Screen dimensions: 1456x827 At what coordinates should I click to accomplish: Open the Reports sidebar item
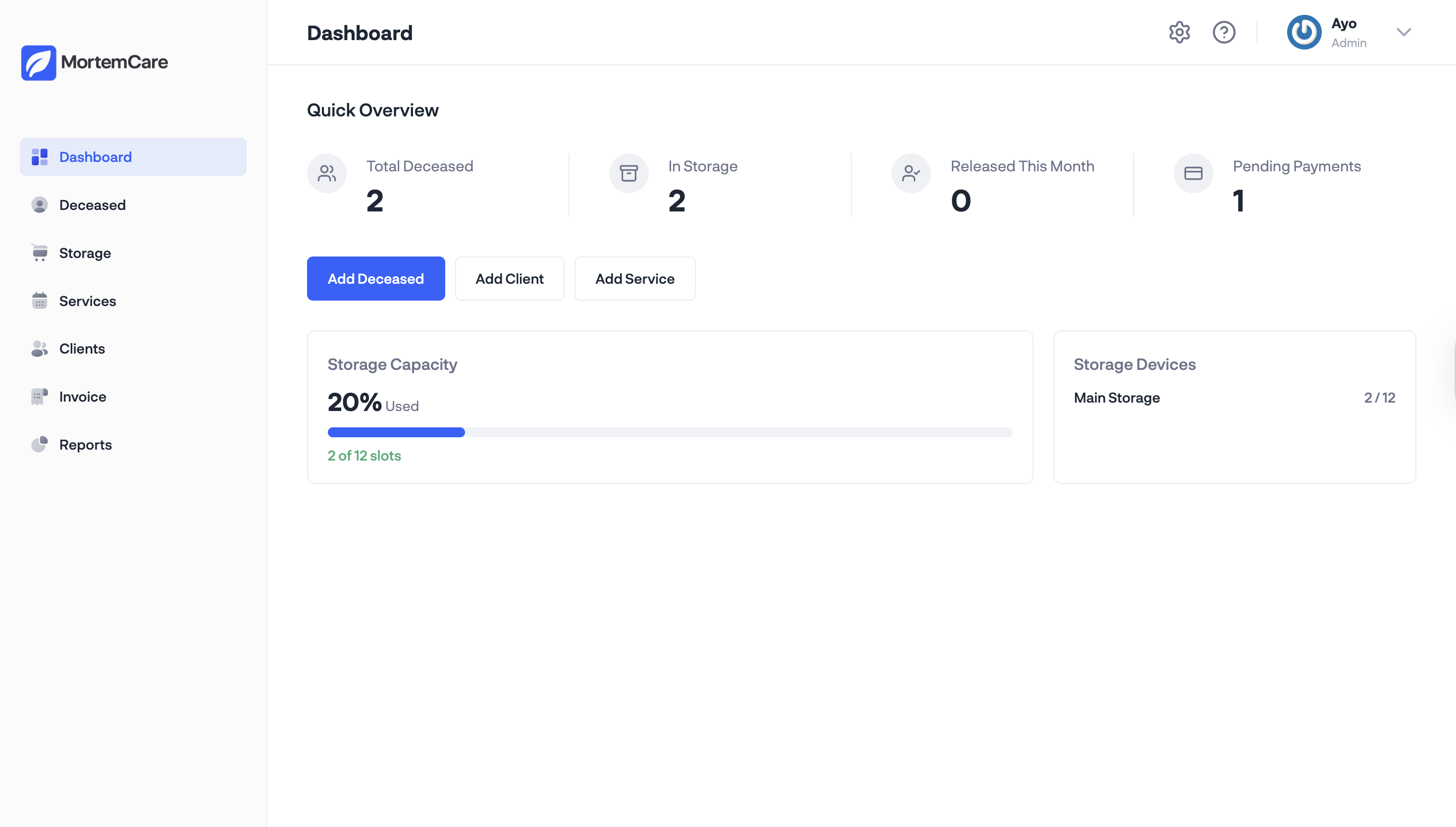(85, 445)
